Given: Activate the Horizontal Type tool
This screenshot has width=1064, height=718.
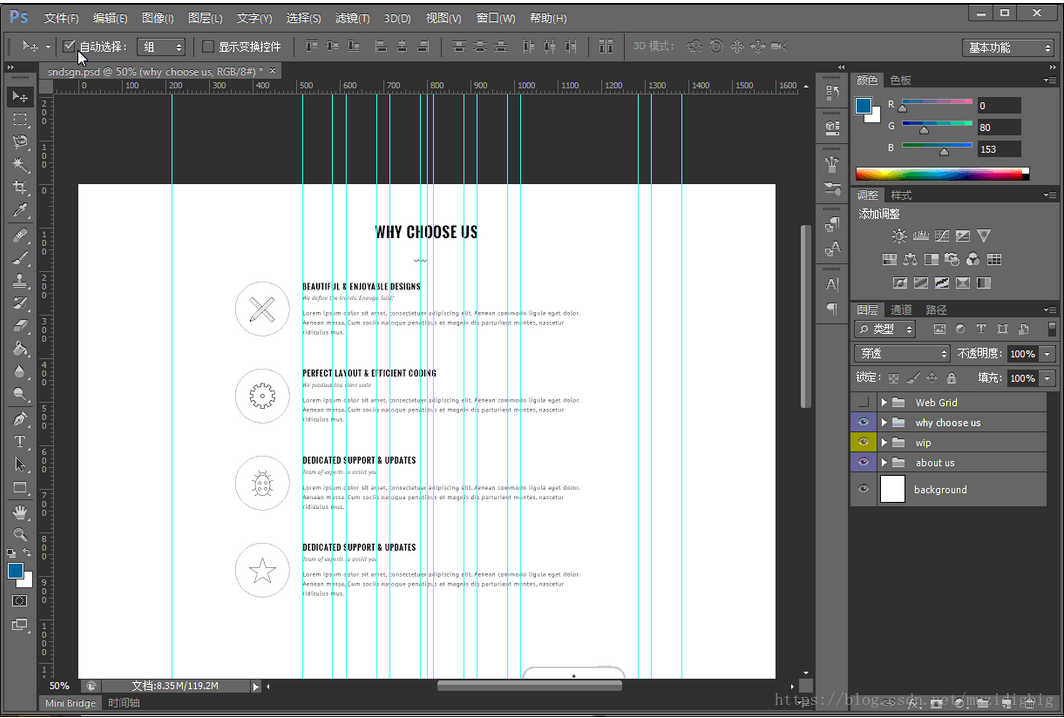Looking at the screenshot, I should [20, 442].
